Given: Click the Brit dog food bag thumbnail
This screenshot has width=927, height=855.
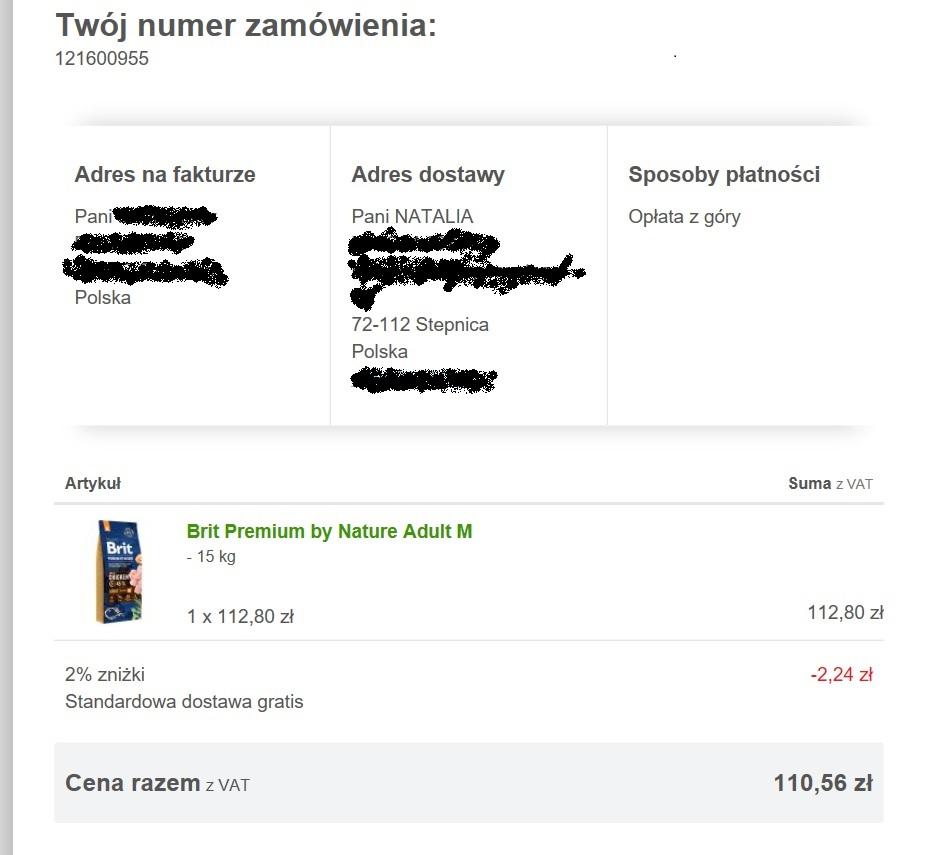Looking at the screenshot, I should (120, 572).
